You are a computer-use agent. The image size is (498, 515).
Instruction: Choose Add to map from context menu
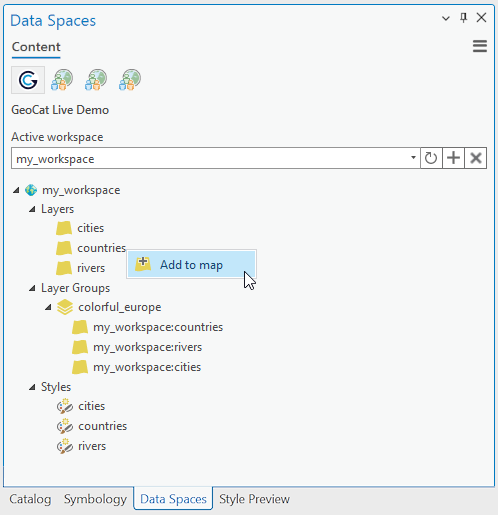[191, 265]
